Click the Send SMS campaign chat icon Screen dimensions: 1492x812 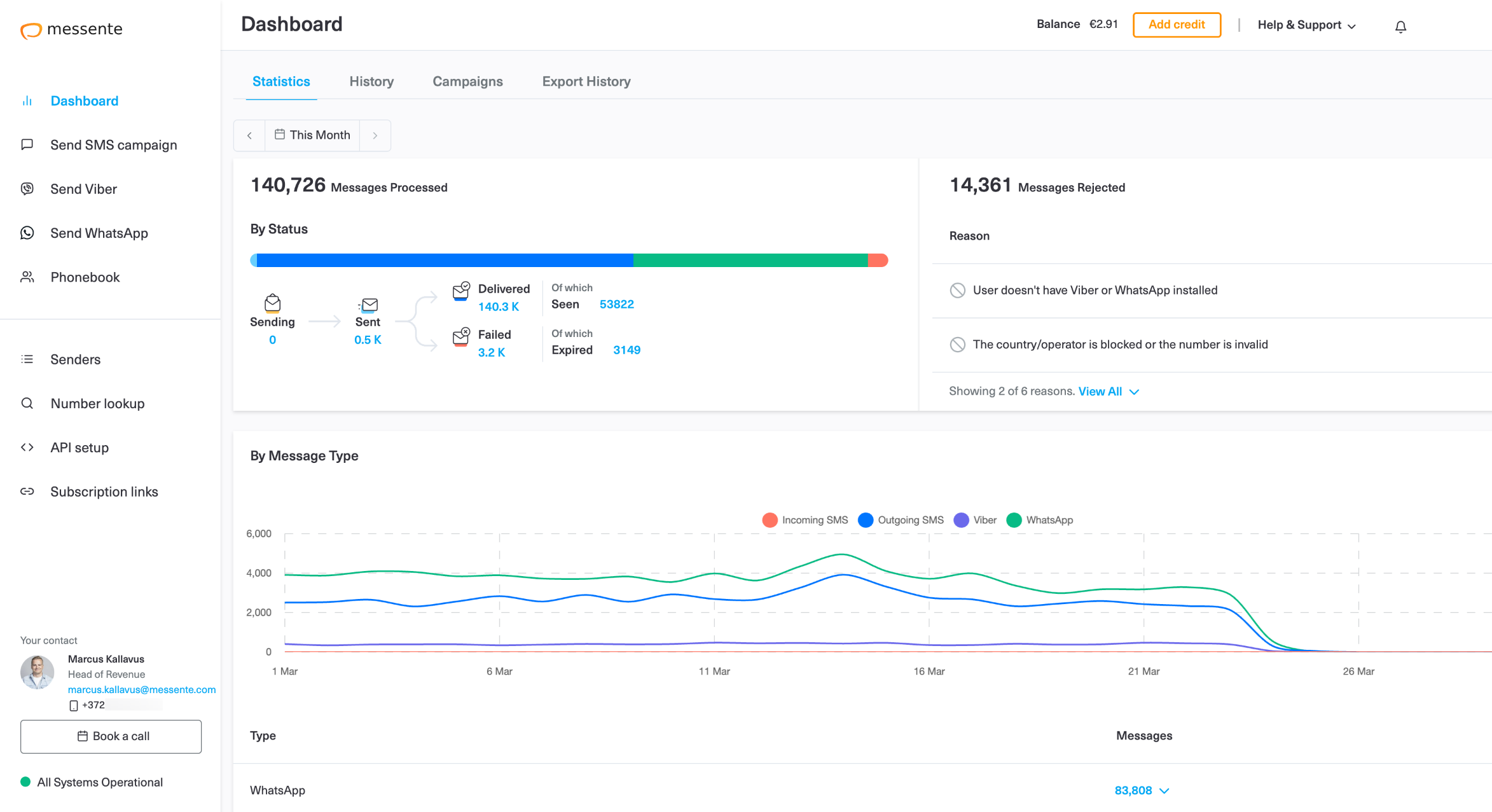[27, 145]
